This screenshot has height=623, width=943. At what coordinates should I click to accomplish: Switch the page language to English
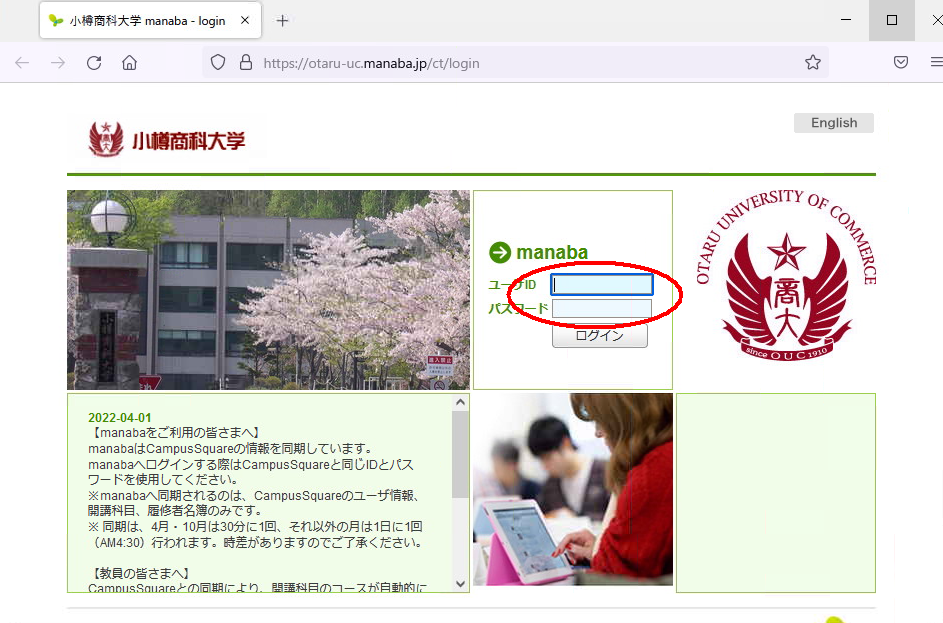pyautogui.click(x=833, y=123)
